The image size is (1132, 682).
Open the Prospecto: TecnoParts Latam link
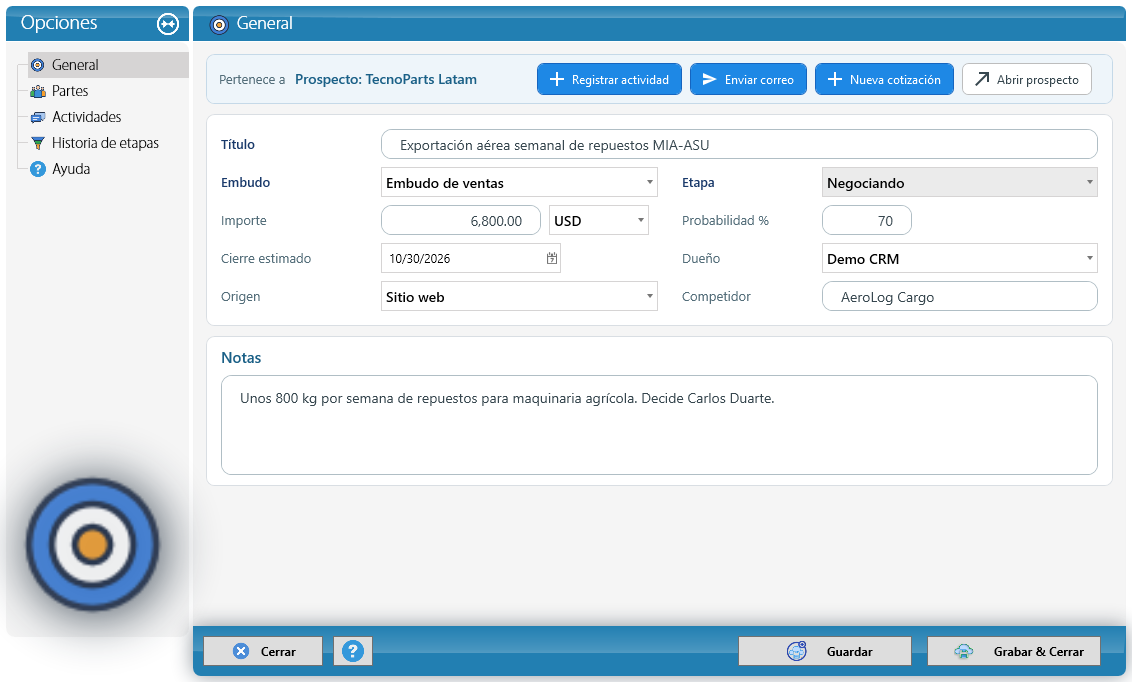click(386, 79)
